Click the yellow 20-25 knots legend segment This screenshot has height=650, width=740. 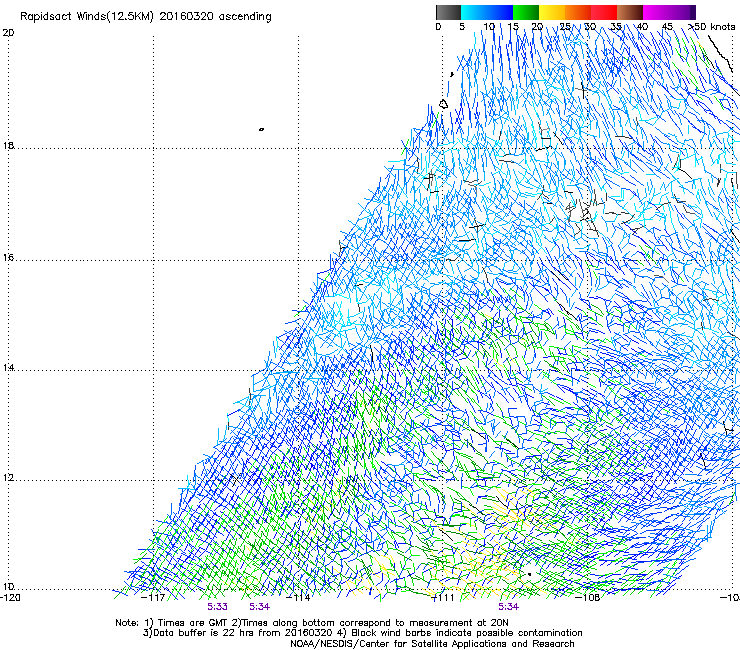click(552, 12)
